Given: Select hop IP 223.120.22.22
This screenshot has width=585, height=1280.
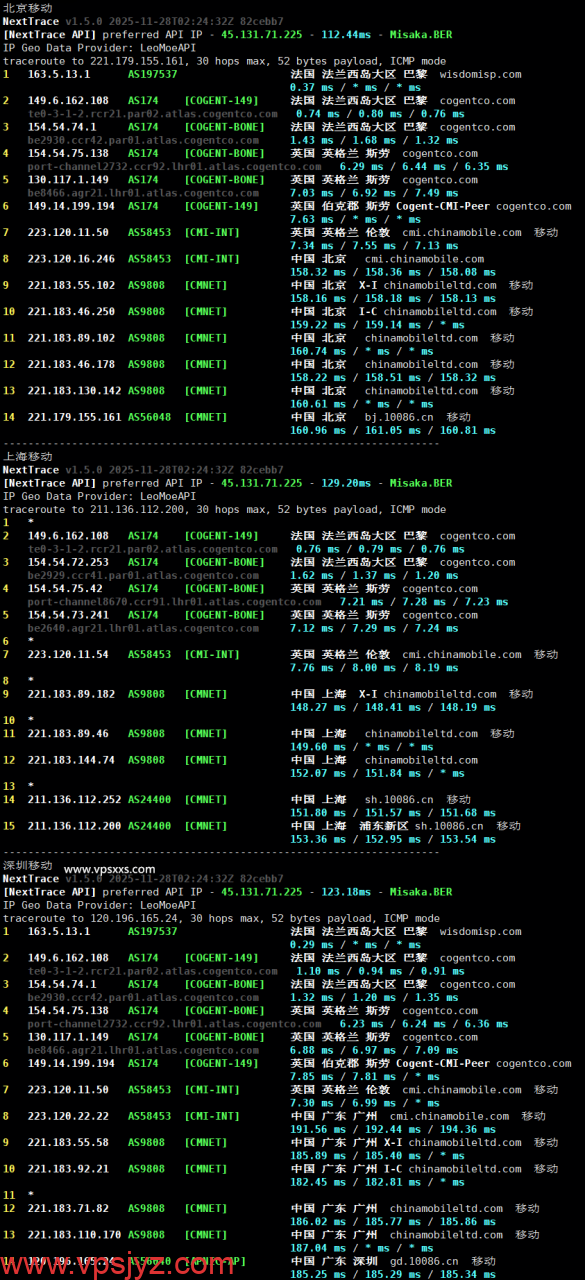Looking at the screenshot, I should click(68, 1116).
